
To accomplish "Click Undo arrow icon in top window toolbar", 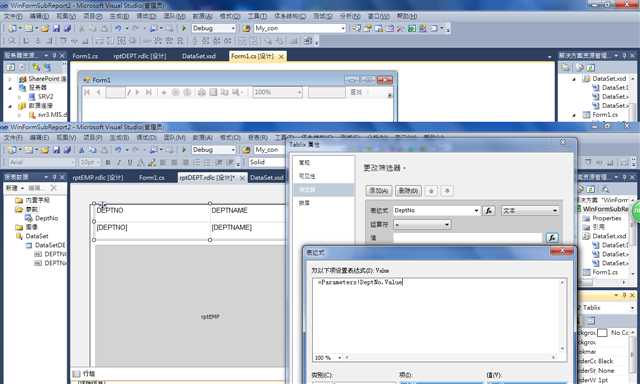I will [x=118, y=28].
